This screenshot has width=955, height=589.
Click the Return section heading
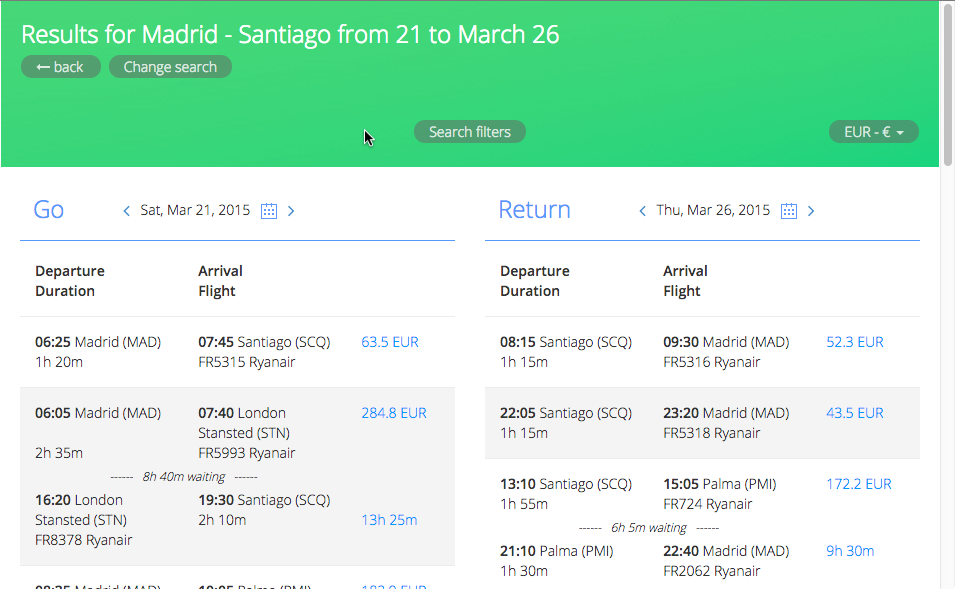535,210
